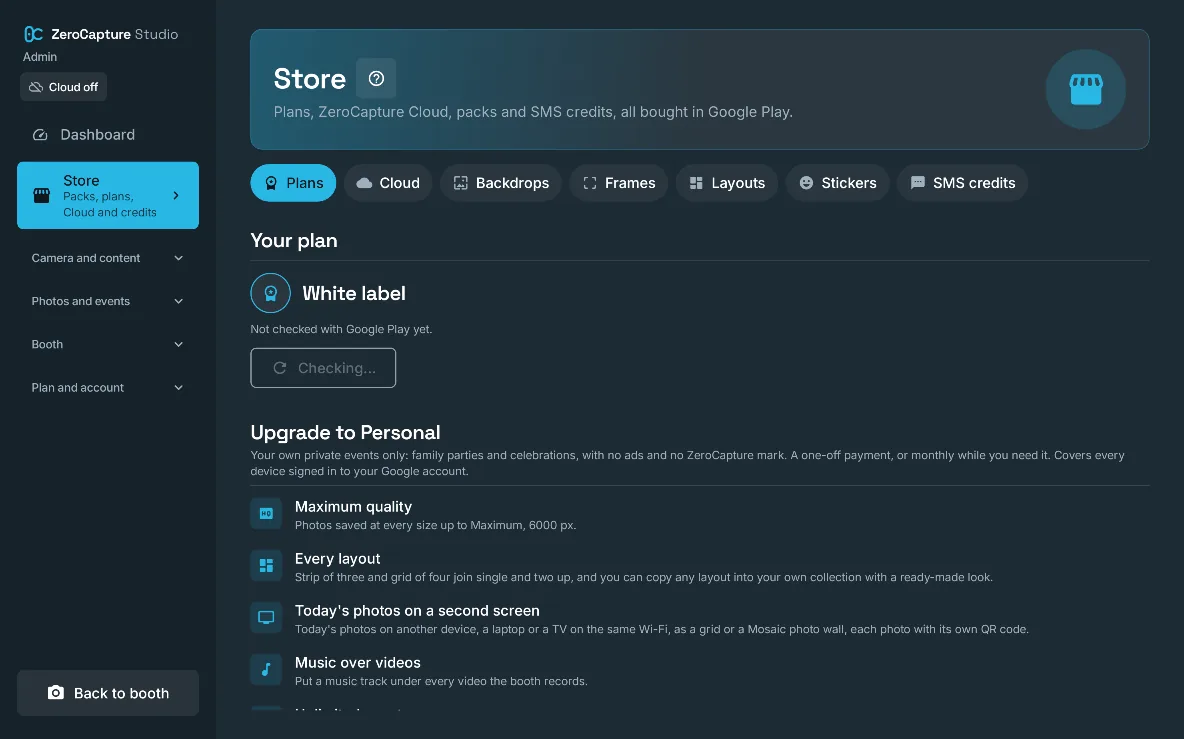
Task: Click the White label plan name
Action: [354, 293]
